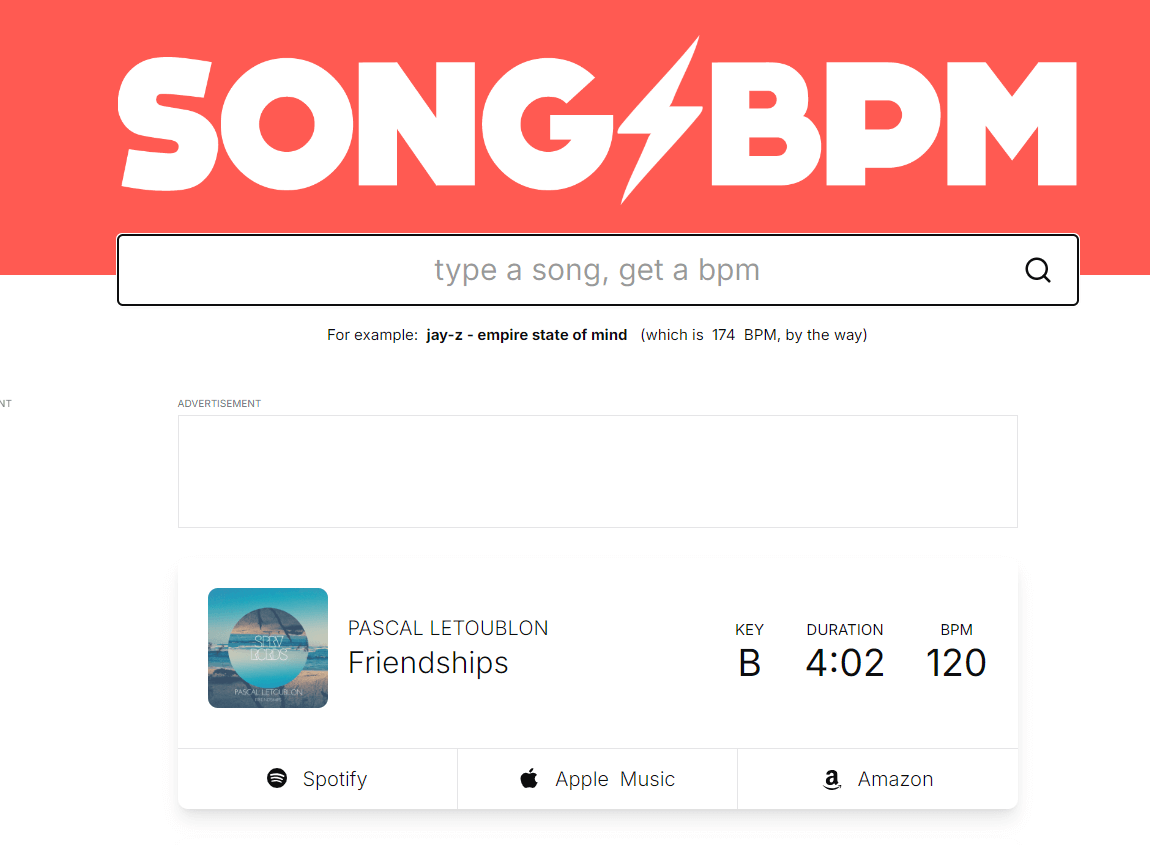Viewport: 1150px width, 845px height.
Task: Click the 4:02 duration value
Action: tap(845, 663)
